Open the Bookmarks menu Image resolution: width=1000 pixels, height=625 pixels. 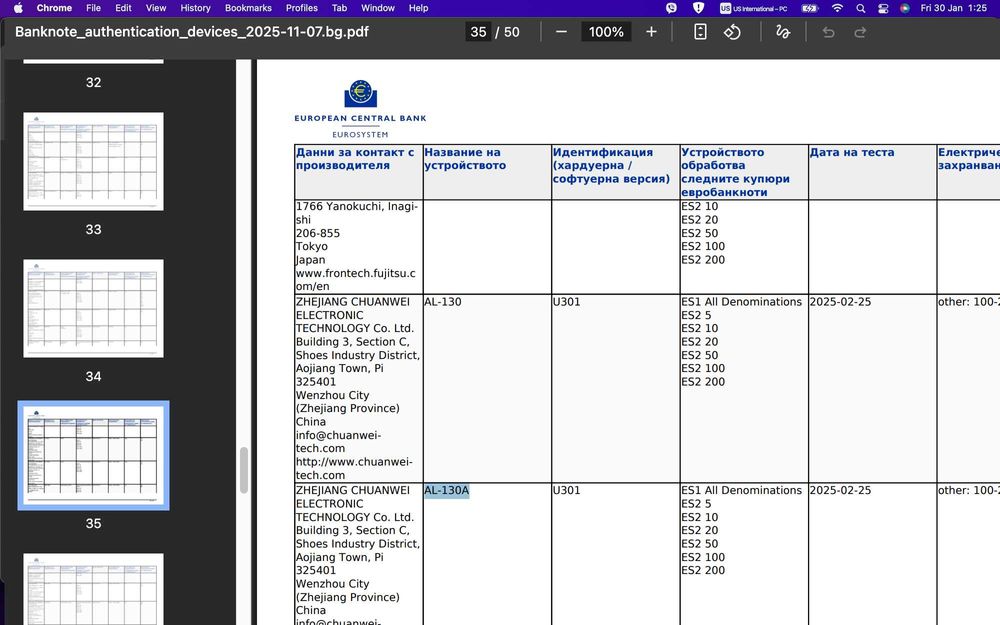pos(248,8)
